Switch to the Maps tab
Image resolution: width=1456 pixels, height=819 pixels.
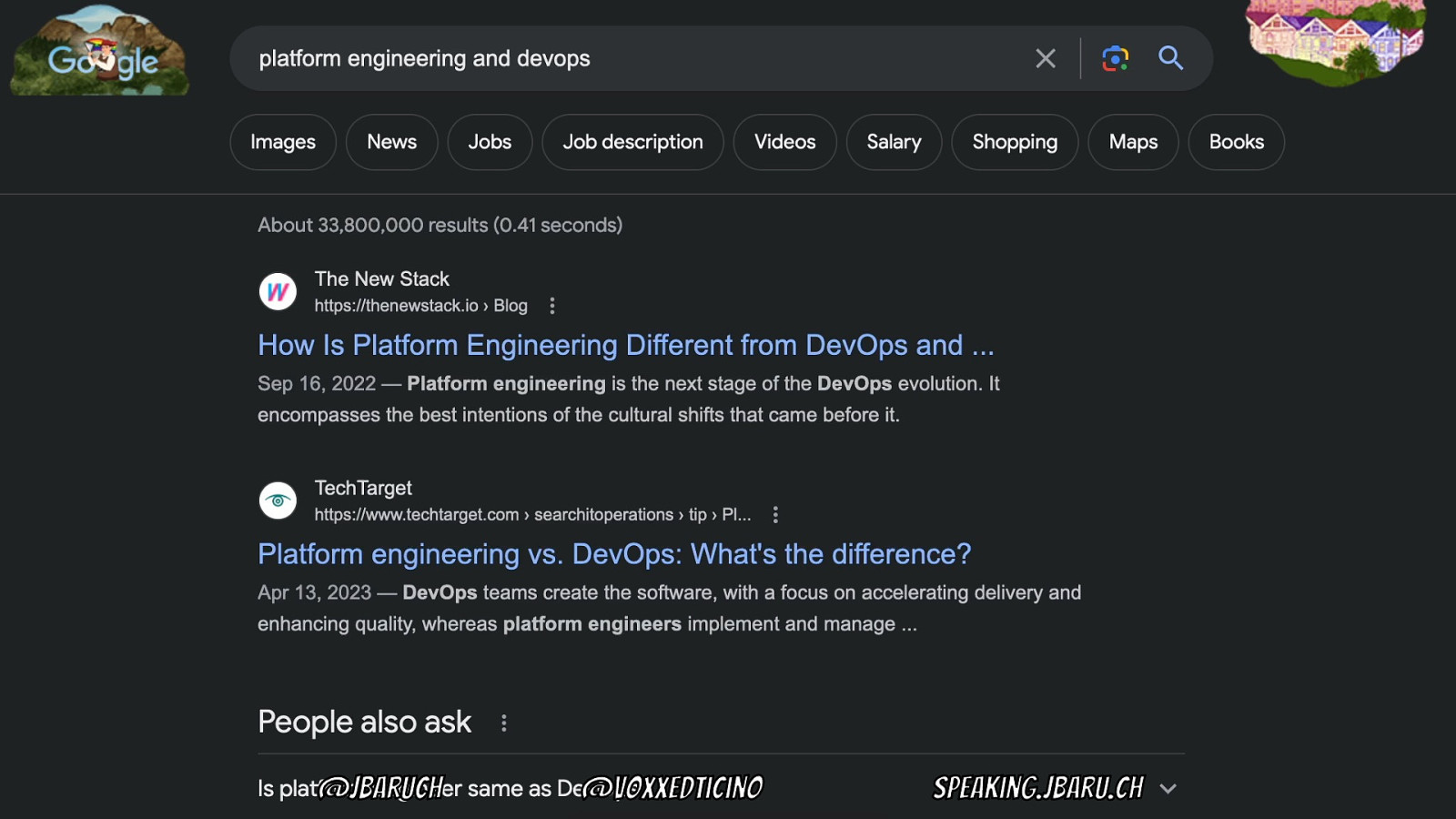[1133, 142]
